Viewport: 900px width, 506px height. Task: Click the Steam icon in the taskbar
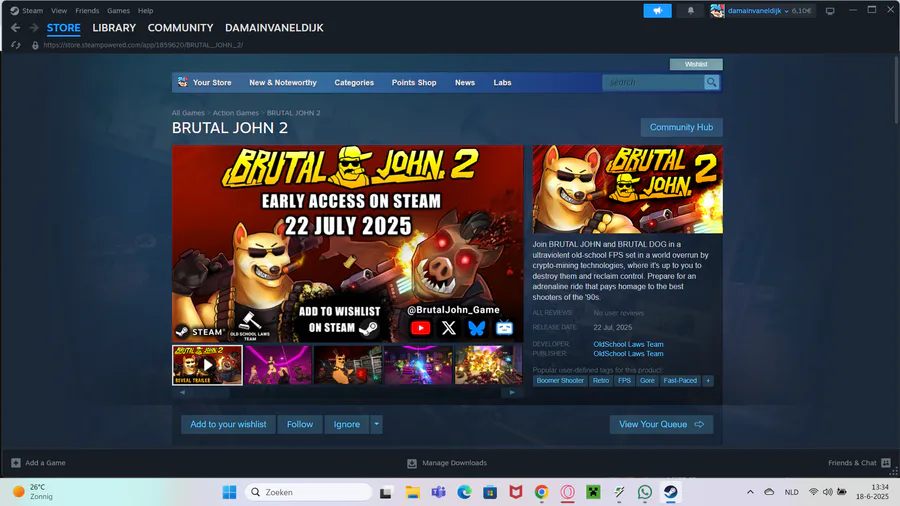pyautogui.click(x=670, y=492)
